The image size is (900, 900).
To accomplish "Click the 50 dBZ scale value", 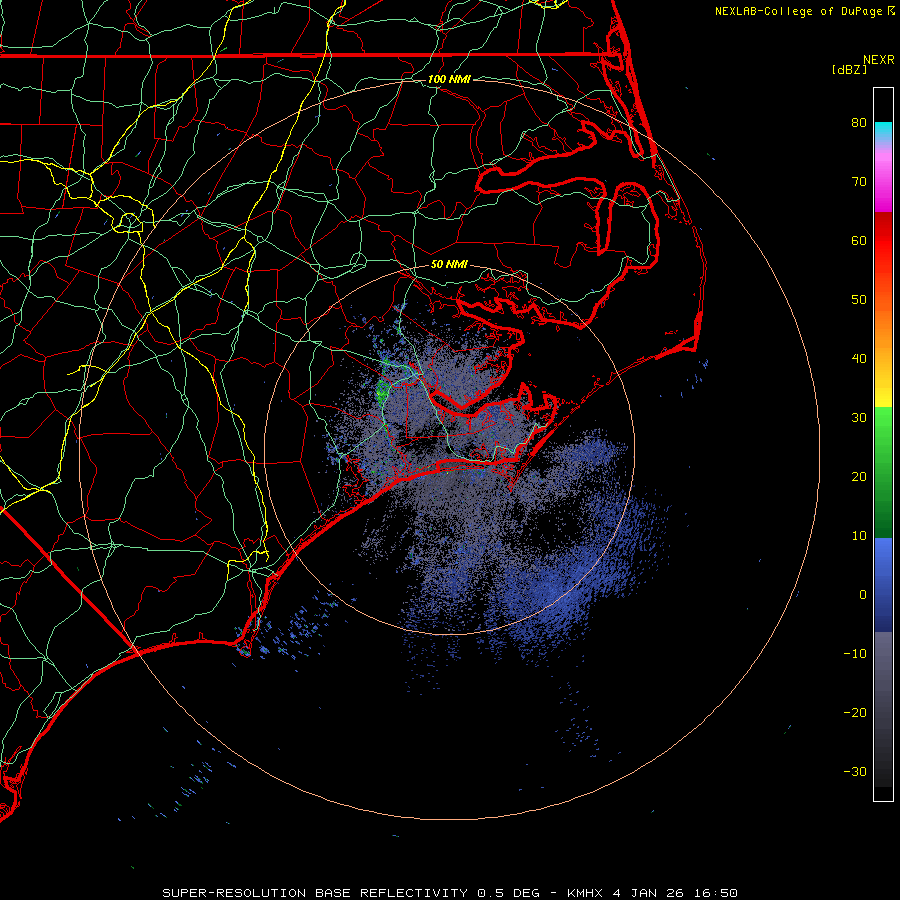I will (x=859, y=300).
